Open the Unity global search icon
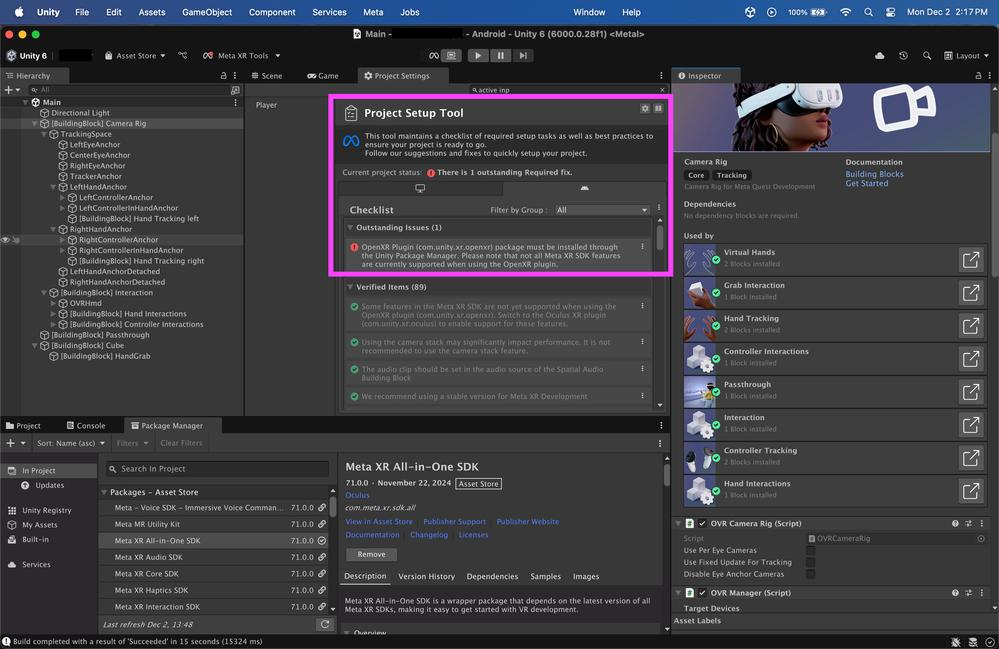Screen dimensions: 999x649 [926, 55]
